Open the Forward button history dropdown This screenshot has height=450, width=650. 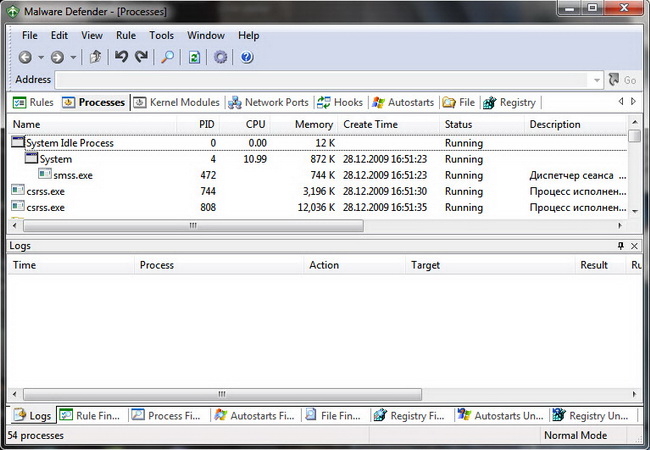[x=73, y=58]
